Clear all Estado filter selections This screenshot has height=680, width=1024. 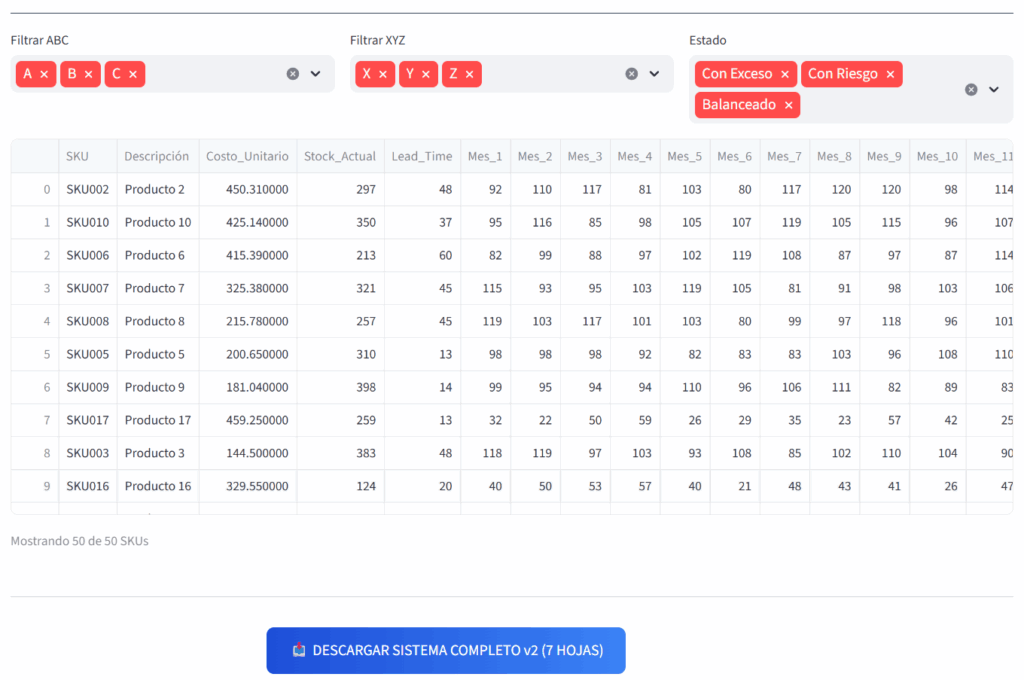[971, 89]
